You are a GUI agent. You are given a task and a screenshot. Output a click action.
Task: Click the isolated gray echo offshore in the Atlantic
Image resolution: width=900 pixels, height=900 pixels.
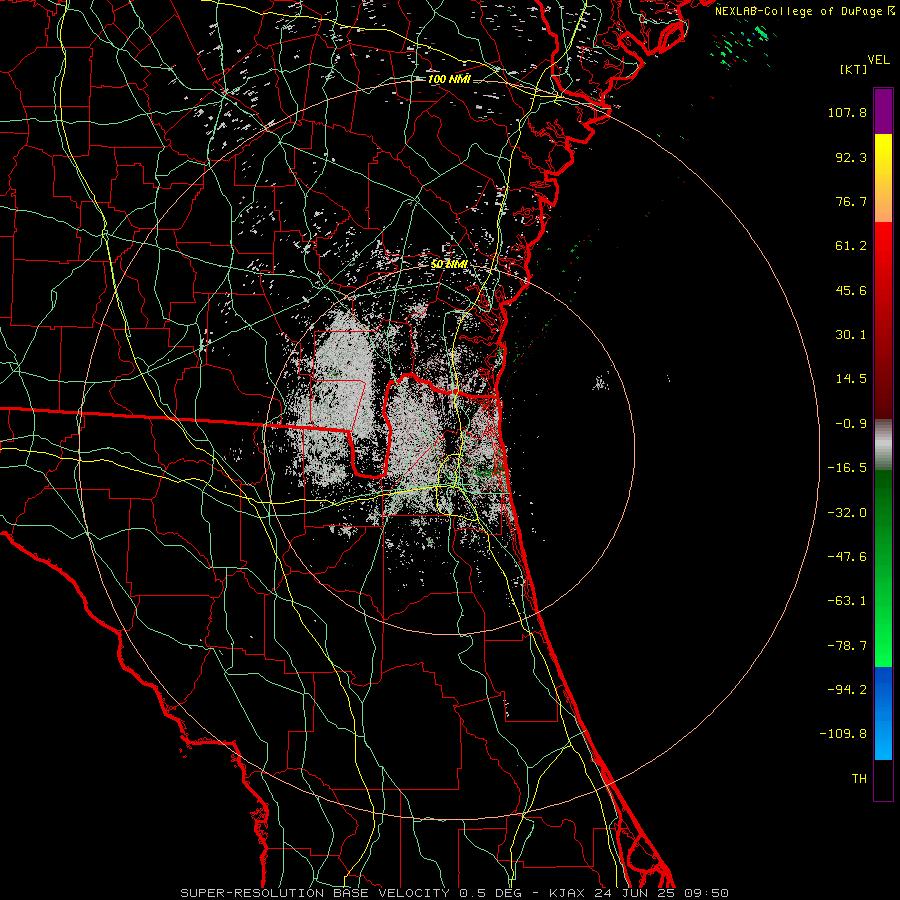coord(601,382)
